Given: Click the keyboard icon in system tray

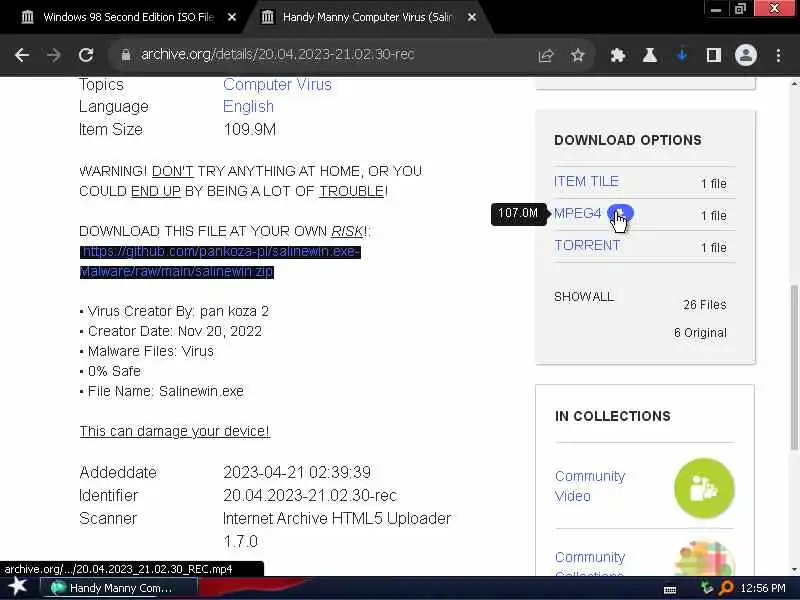Looking at the screenshot, I should 670,590.
